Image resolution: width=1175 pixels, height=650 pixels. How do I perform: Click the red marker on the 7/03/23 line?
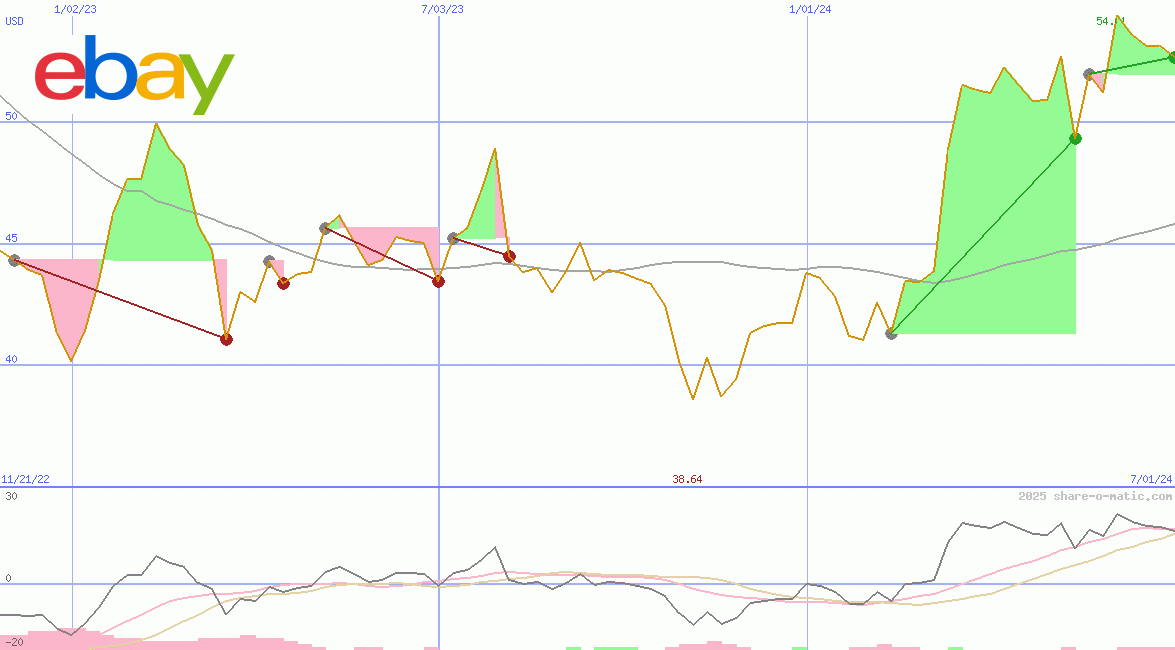point(438,281)
